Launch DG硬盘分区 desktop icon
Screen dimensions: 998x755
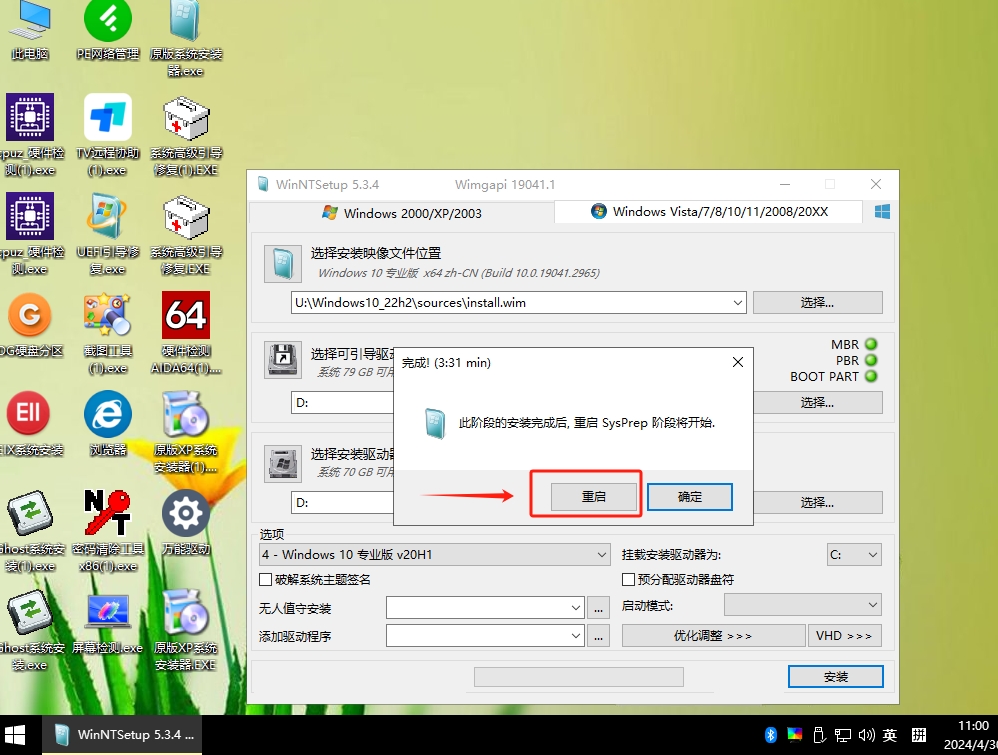[x=30, y=325]
